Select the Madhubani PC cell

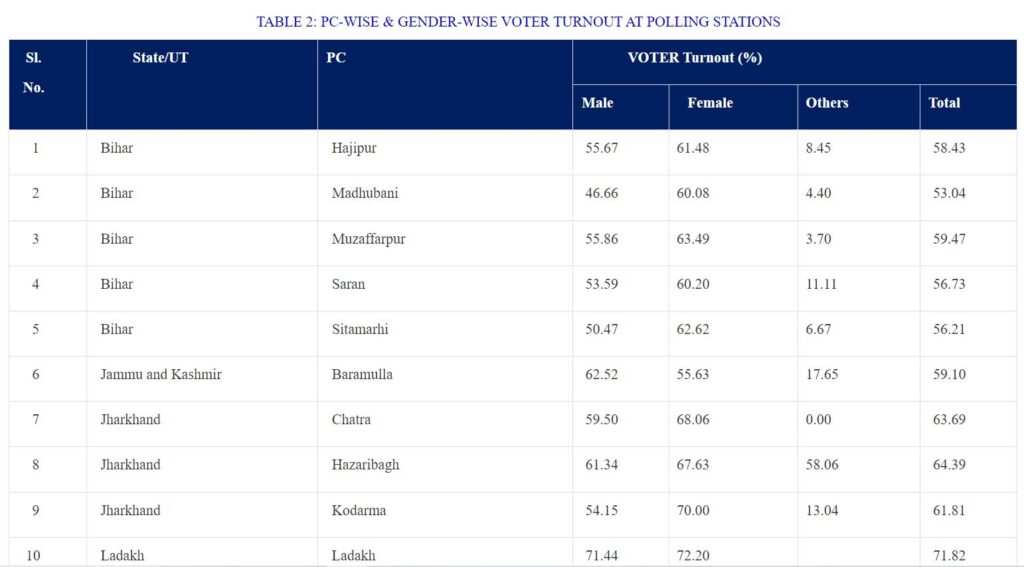coord(364,193)
